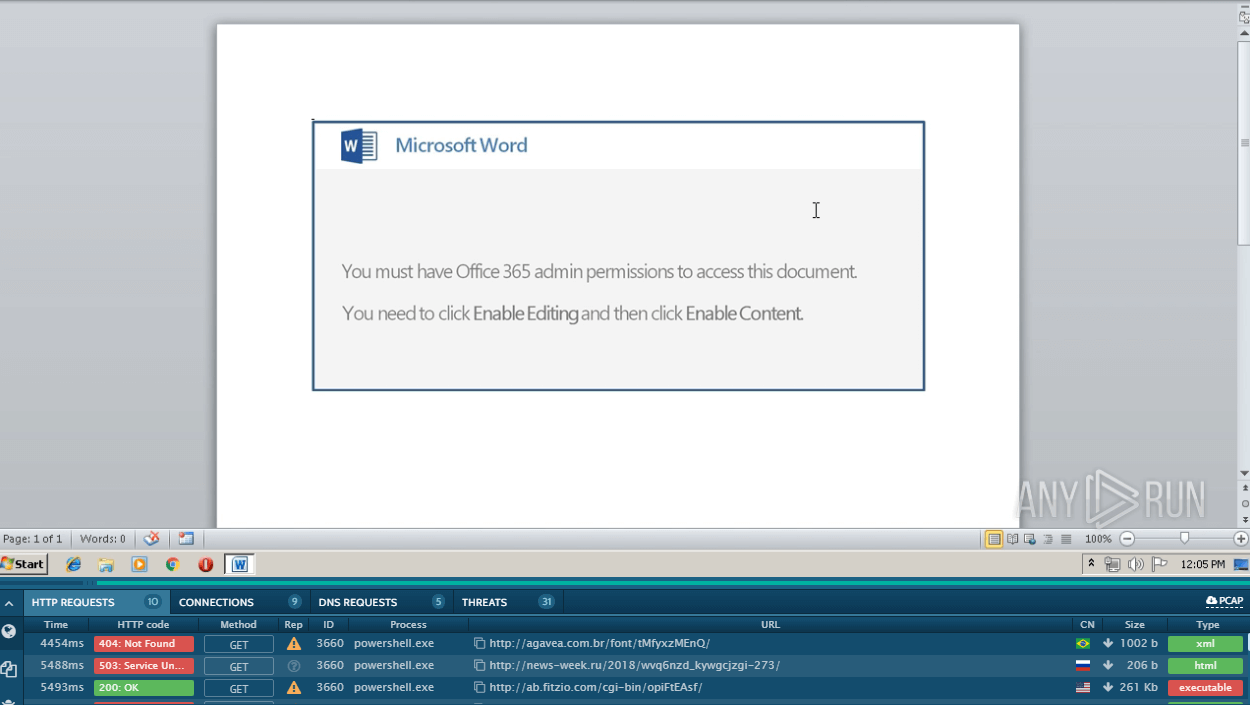Click the volume speaker tray icon

pyautogui.click(x=1136, y=564)
